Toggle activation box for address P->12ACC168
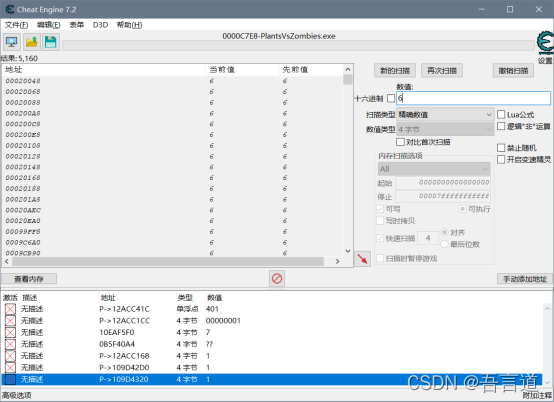Image resolution: width=554 pixels, height=402 pixels. click(x=10, y=356)
